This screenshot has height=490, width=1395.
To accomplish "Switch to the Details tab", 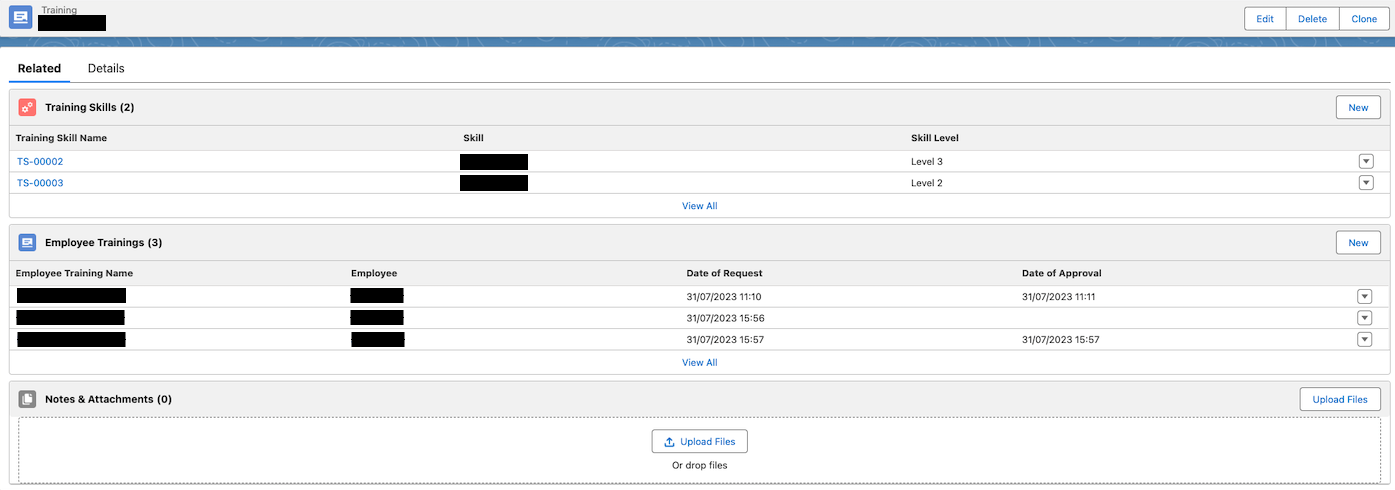I will click(x=106, y=68).
